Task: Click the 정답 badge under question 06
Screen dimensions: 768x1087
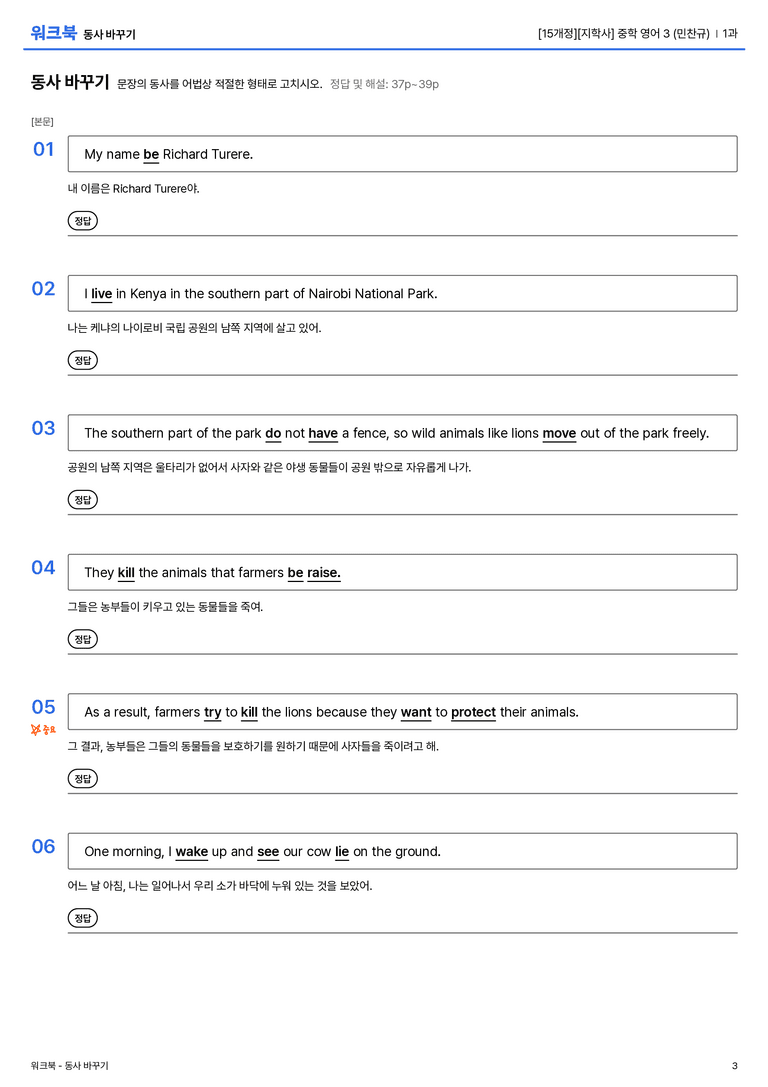Action: coord(82,917)
